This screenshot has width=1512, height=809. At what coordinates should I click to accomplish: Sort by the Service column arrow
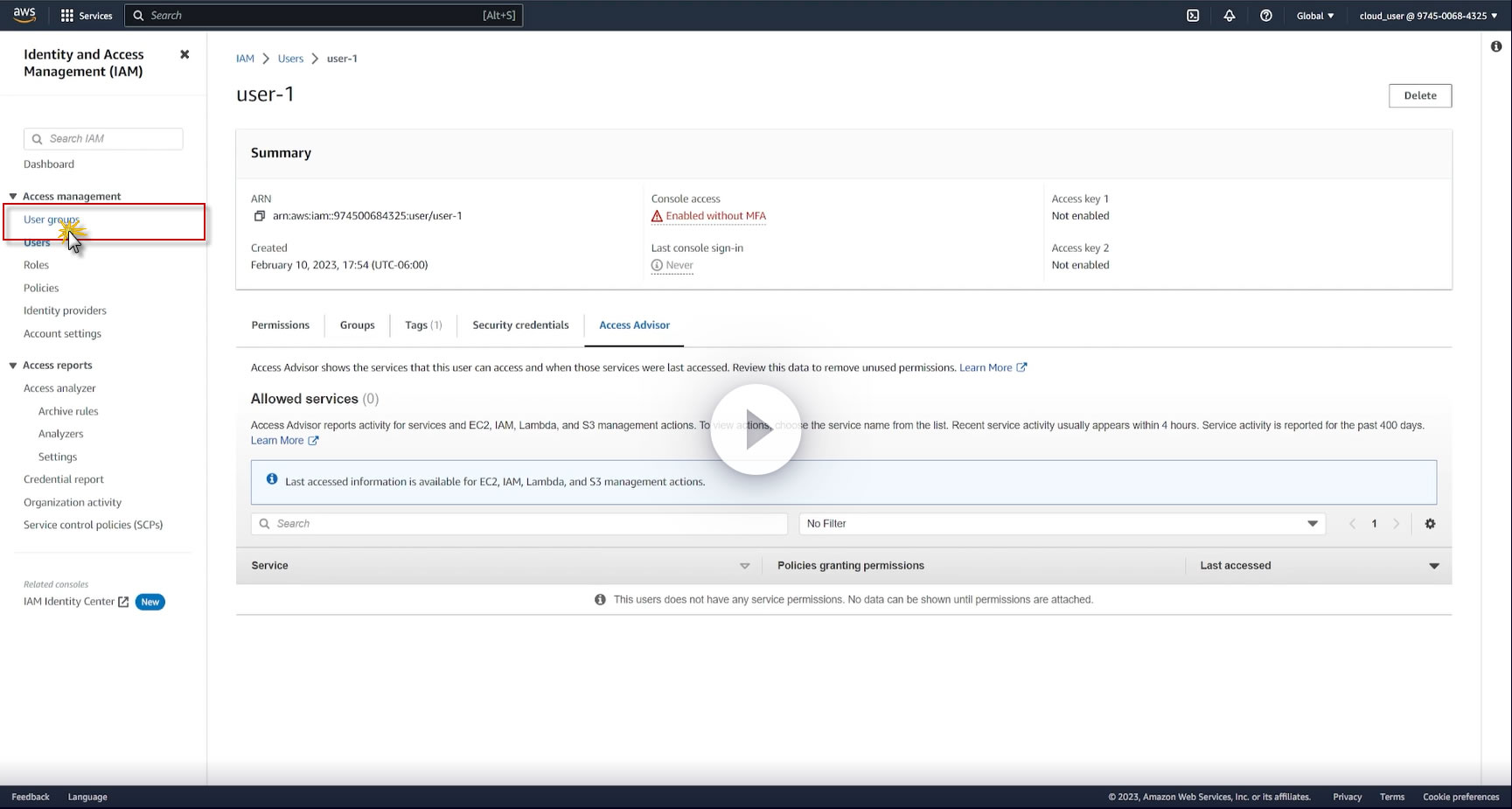[745, 566]
